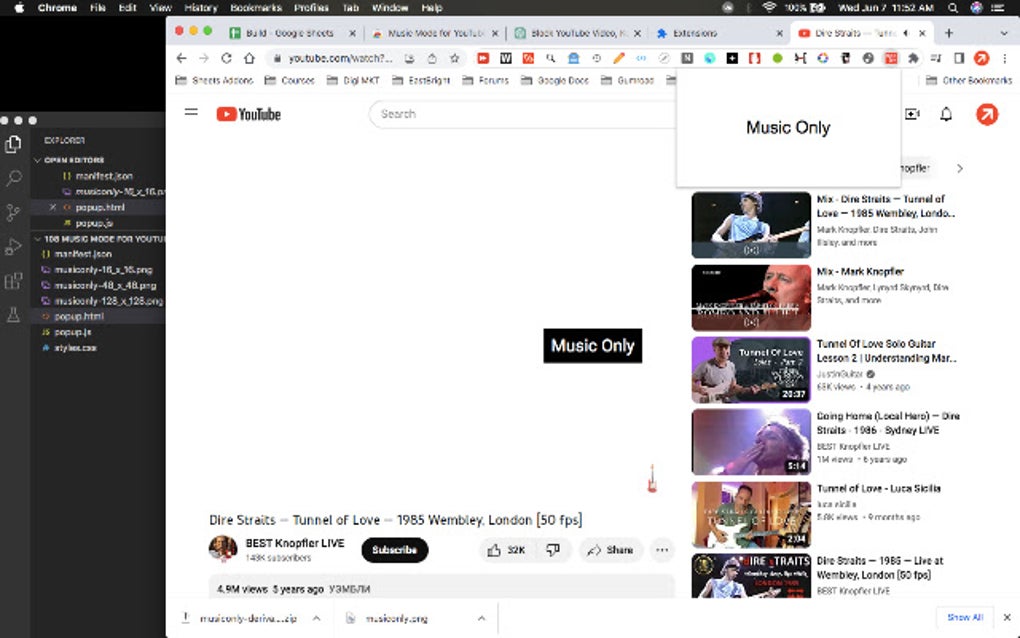Image resolution: width=1020 pixels, height=638 pixels.
Task: Click the YouTube Create video icon
Action: click(x=911, y=114)
